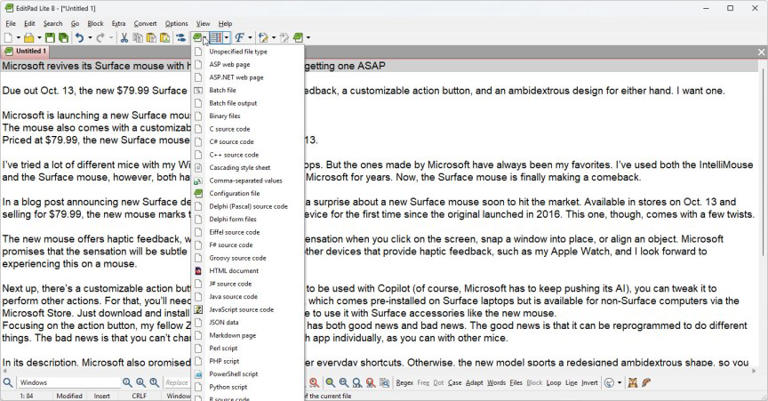This screenshot has width=768, height=401.
Task: Expand the Redo dropdown arrow
Action: [x=111, y=38]
